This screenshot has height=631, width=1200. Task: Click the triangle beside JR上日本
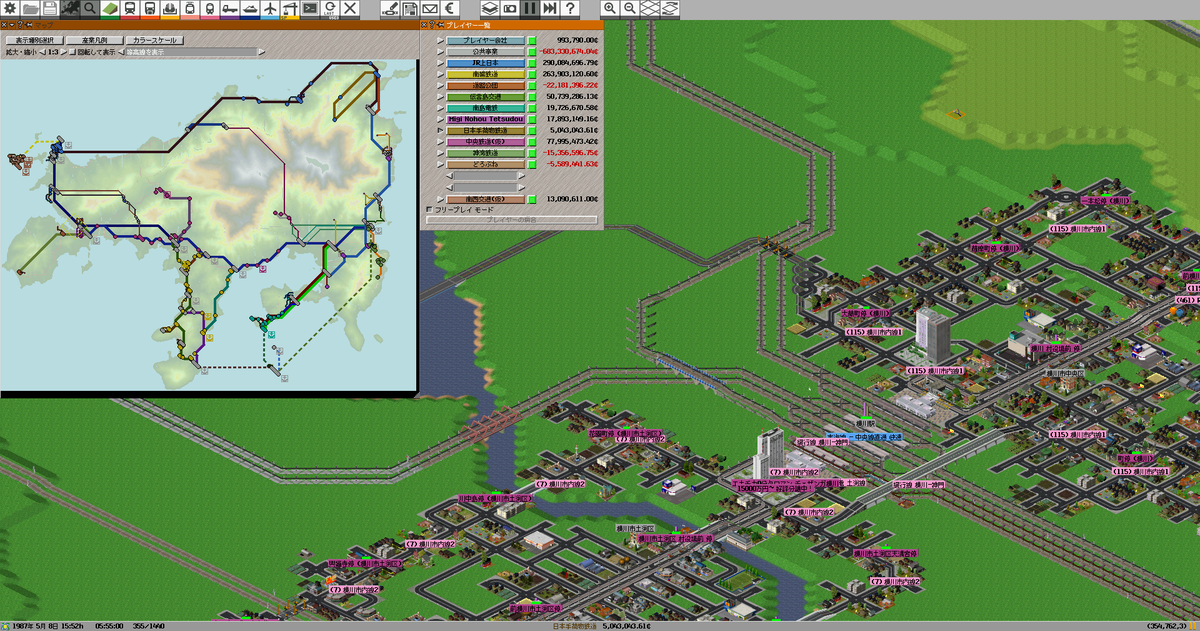tap(440, 63)
